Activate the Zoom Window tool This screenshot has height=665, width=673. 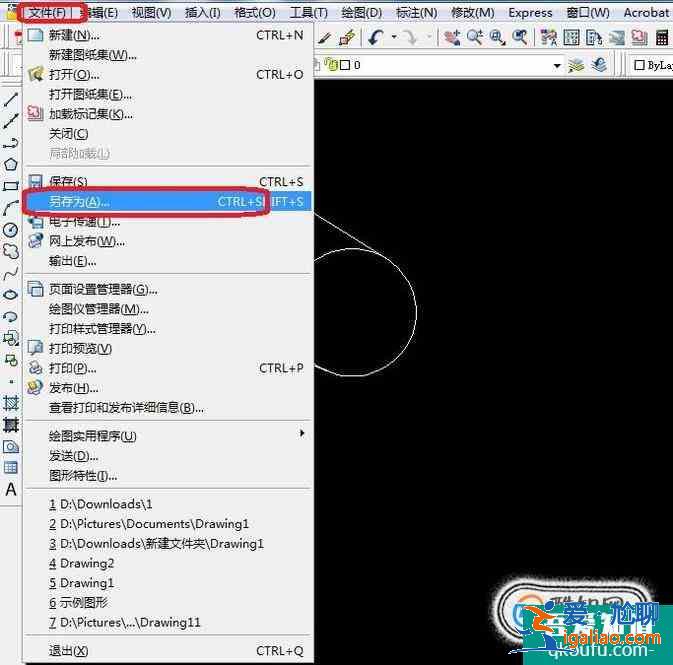497,38
